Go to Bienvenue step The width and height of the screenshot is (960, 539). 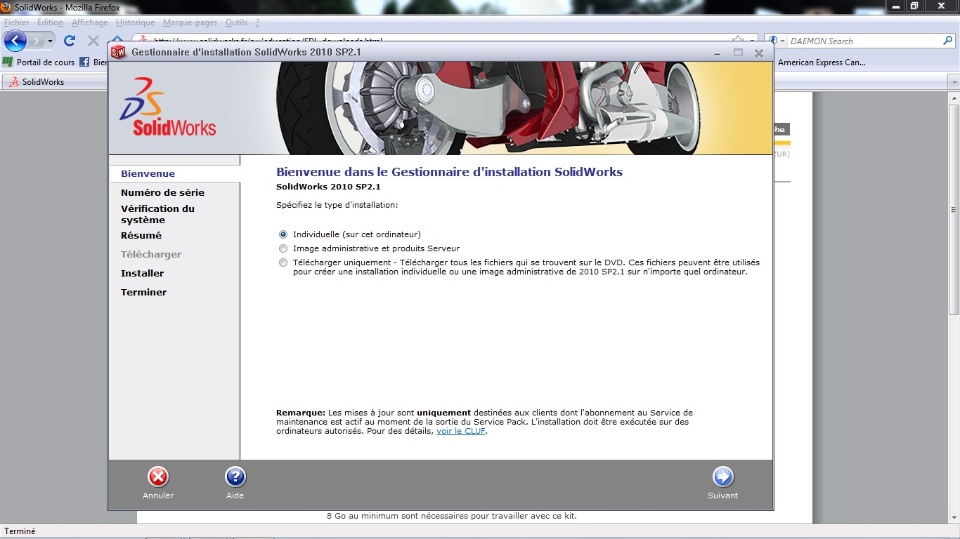click(148, 173)
